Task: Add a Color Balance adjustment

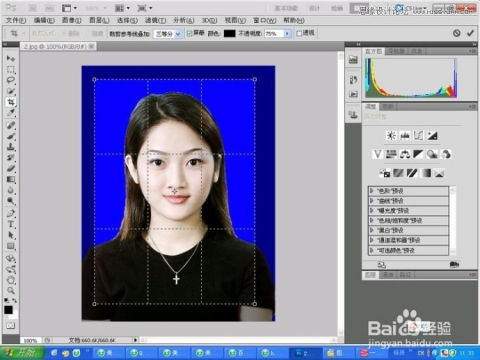Action: point(405,154)
